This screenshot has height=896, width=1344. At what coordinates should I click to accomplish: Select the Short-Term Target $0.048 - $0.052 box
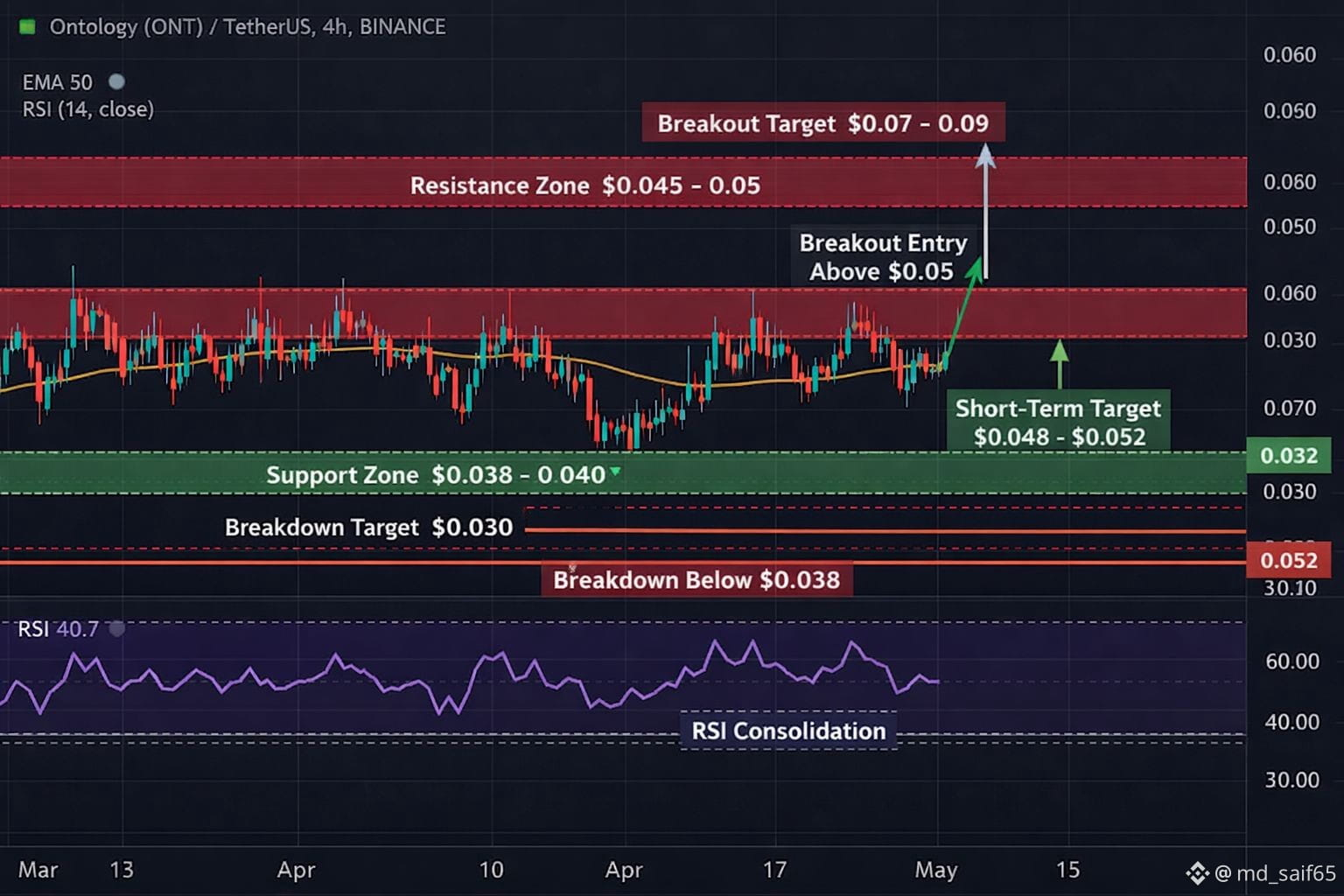tap(1059, 422)
